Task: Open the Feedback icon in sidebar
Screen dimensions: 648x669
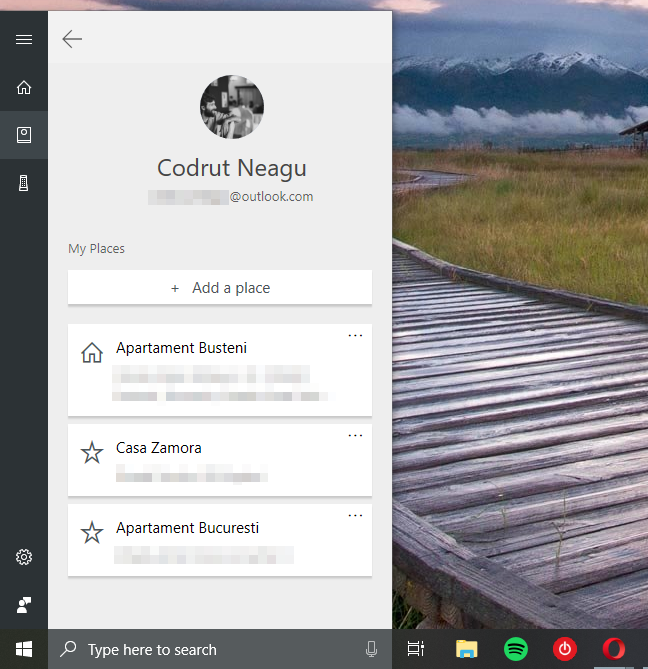Action: (x=24, y=605)
